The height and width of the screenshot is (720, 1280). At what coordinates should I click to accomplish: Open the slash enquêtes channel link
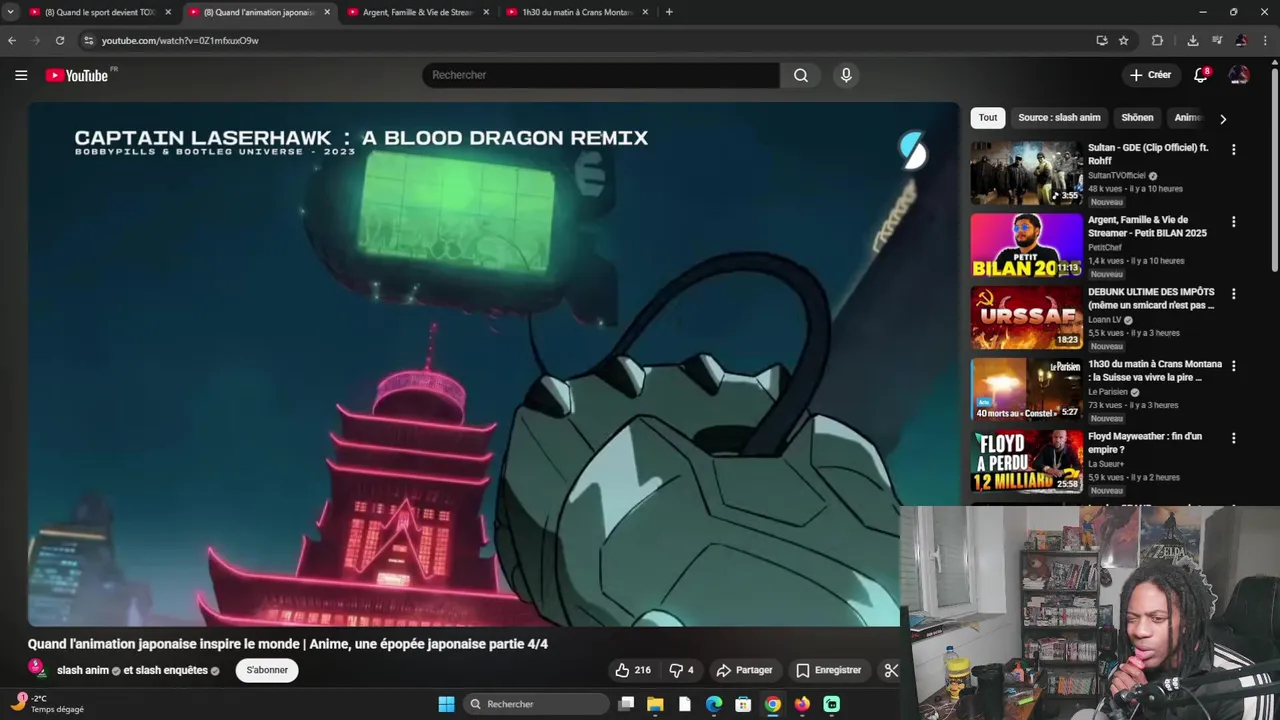[x=171, y=670]
